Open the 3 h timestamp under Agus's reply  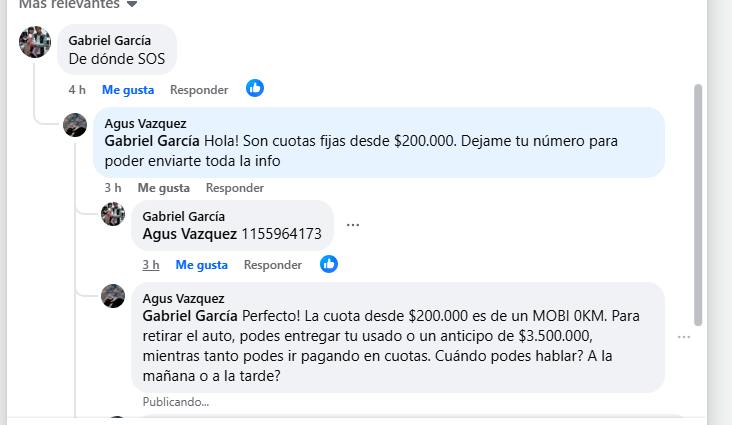113,188
